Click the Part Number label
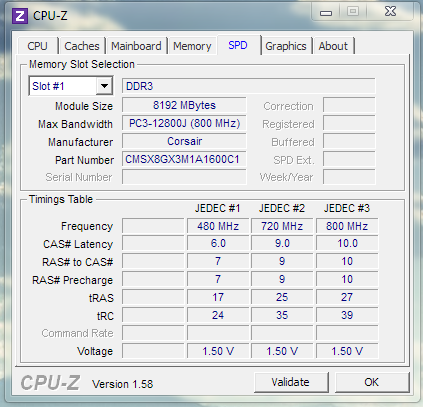Image resolution: width=423 pixels, height=407 pixels. (x=84, y=160)
